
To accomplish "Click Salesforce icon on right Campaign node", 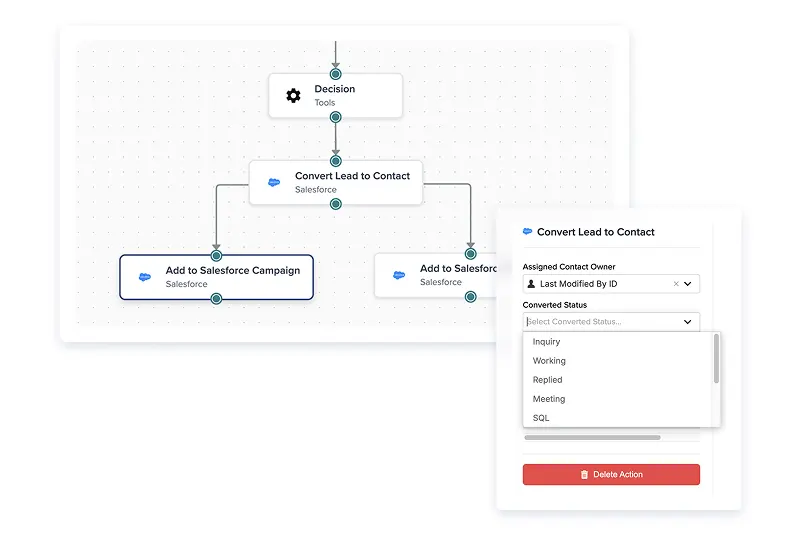I will click(399, 275).
